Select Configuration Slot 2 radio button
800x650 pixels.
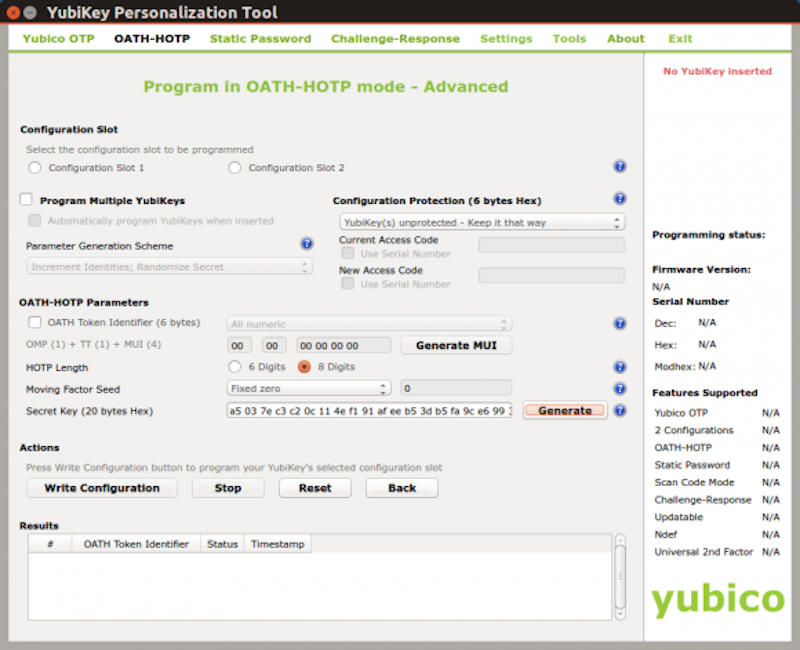(235, 168)
